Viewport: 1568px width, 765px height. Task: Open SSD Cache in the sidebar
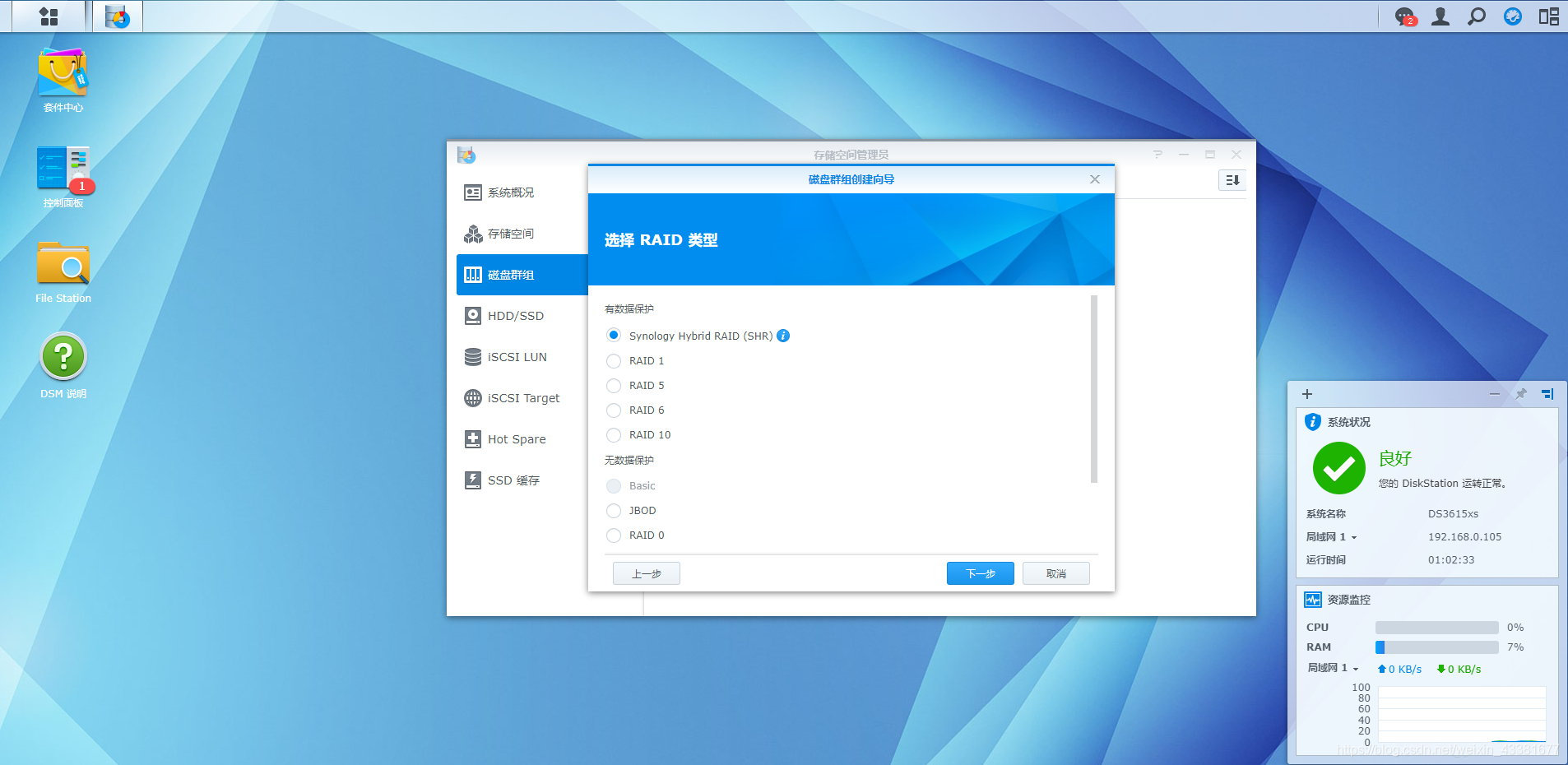coord(522,480)
